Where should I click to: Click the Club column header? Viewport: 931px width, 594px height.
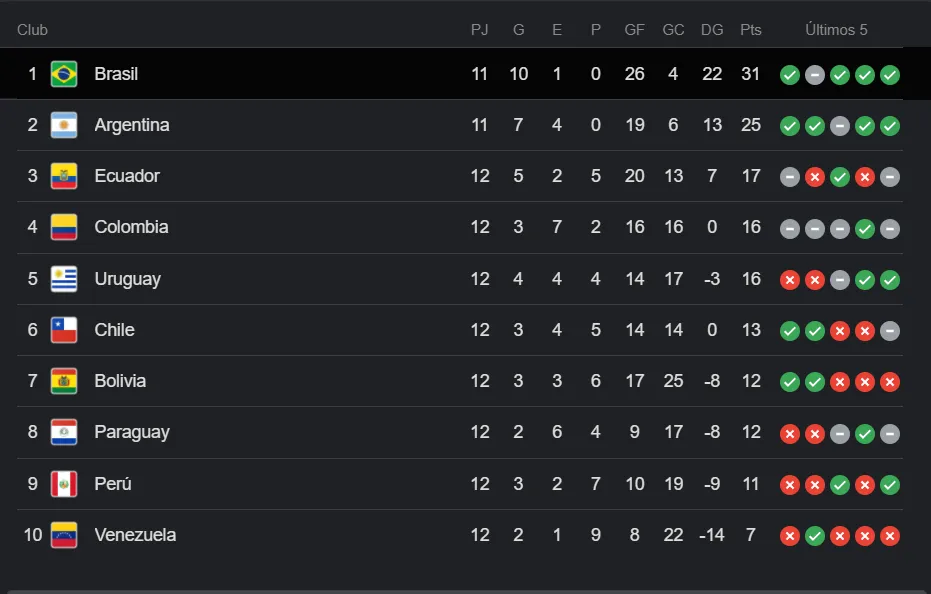tap(32, 30)
